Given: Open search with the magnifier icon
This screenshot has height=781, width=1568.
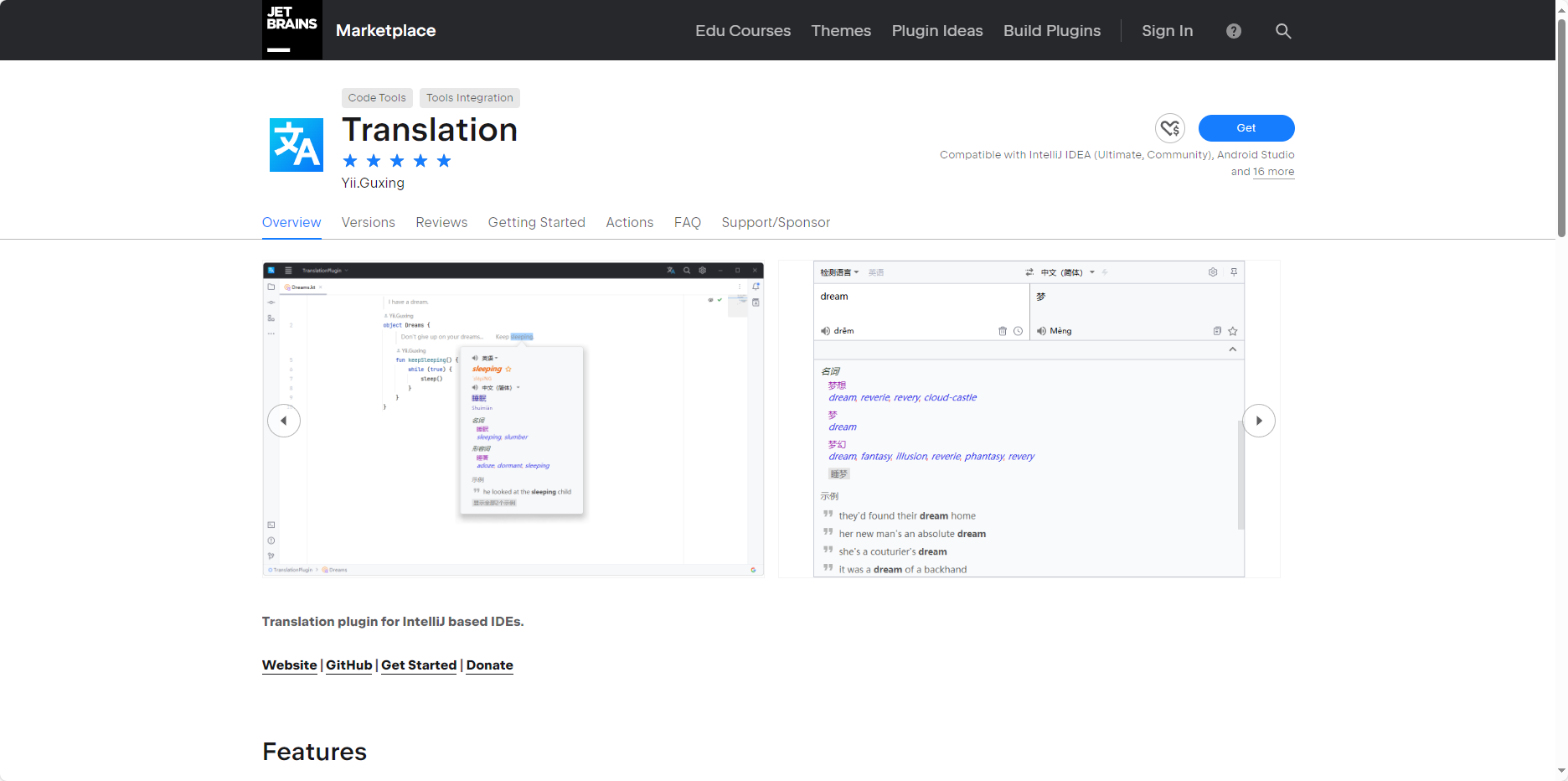Looking at the screenshot, I should tap(1283, 31).
